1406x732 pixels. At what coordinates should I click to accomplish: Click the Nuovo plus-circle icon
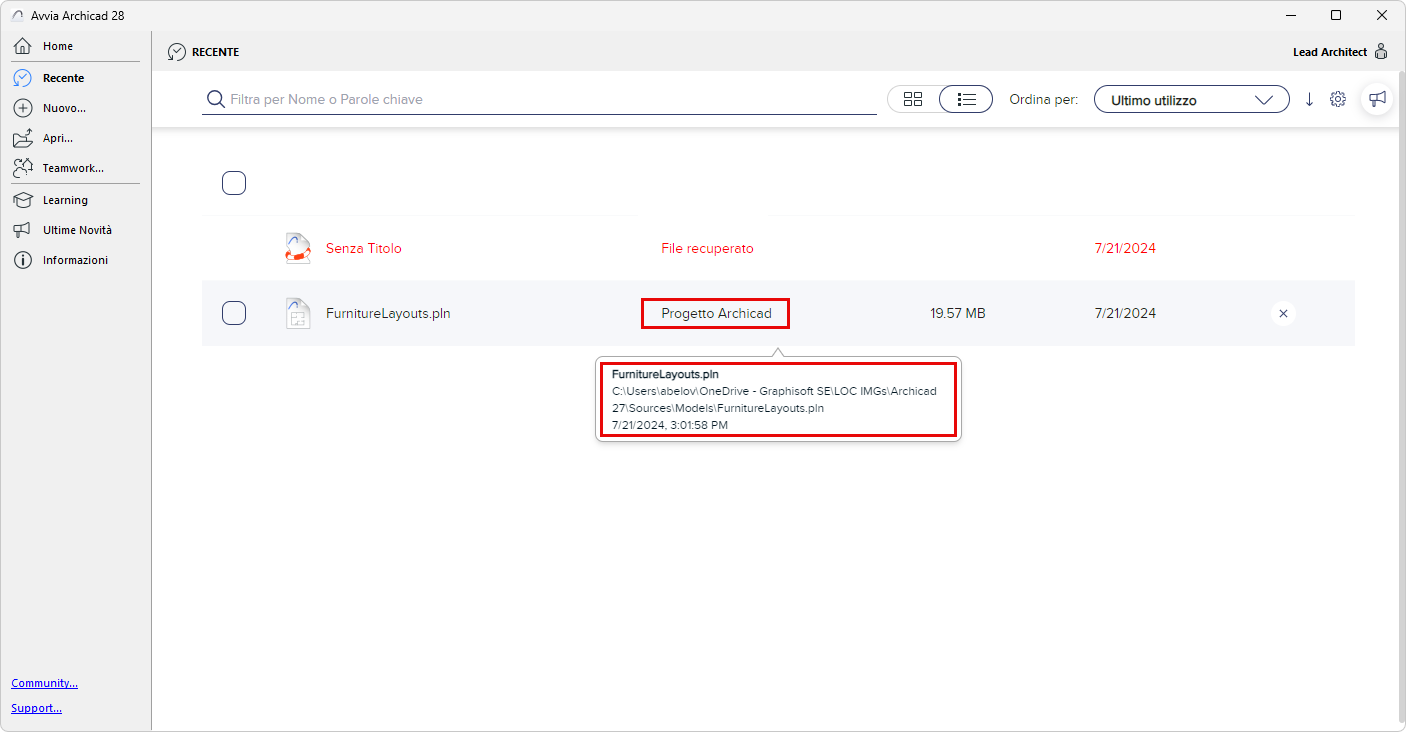coord(23,108)
